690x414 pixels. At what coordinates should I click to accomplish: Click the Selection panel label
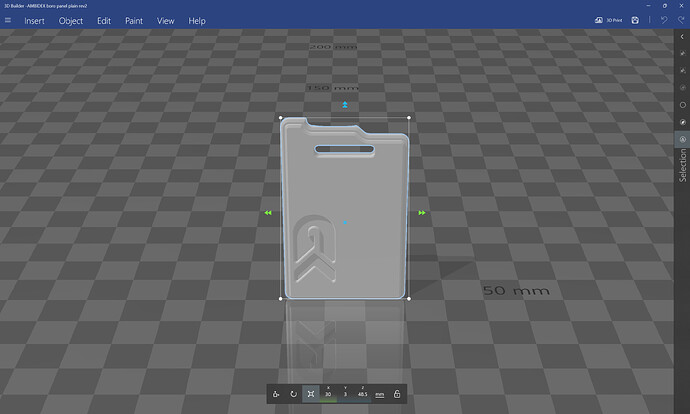click(x=683, y=165)
